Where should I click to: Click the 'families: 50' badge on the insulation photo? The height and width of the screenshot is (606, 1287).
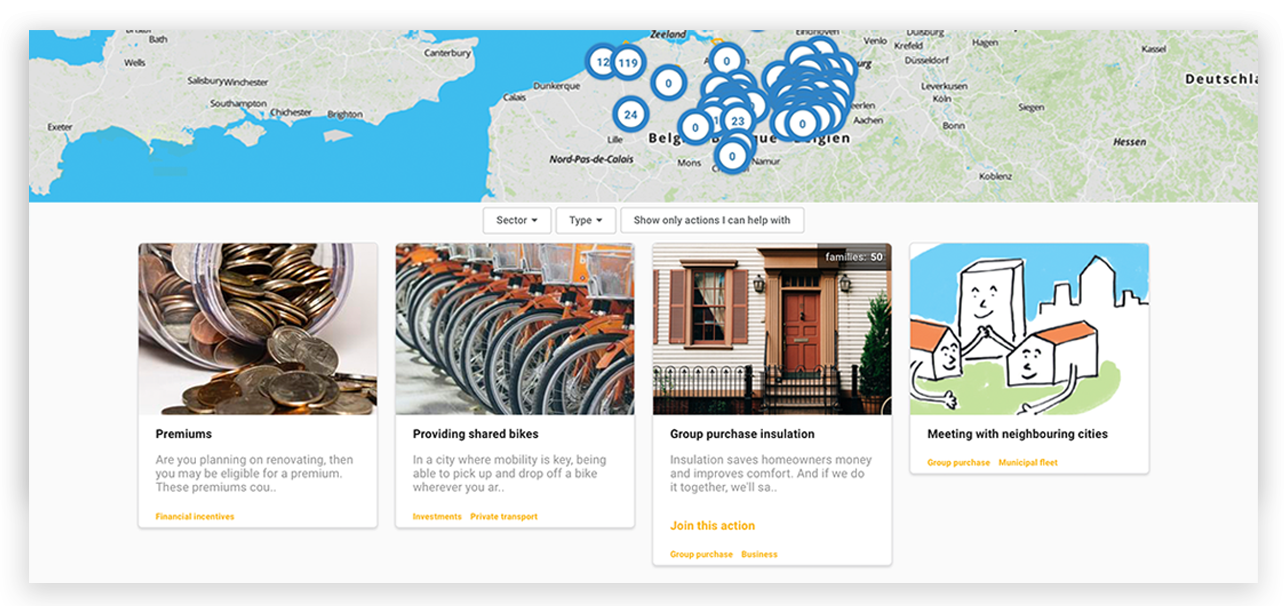[855, 257]
